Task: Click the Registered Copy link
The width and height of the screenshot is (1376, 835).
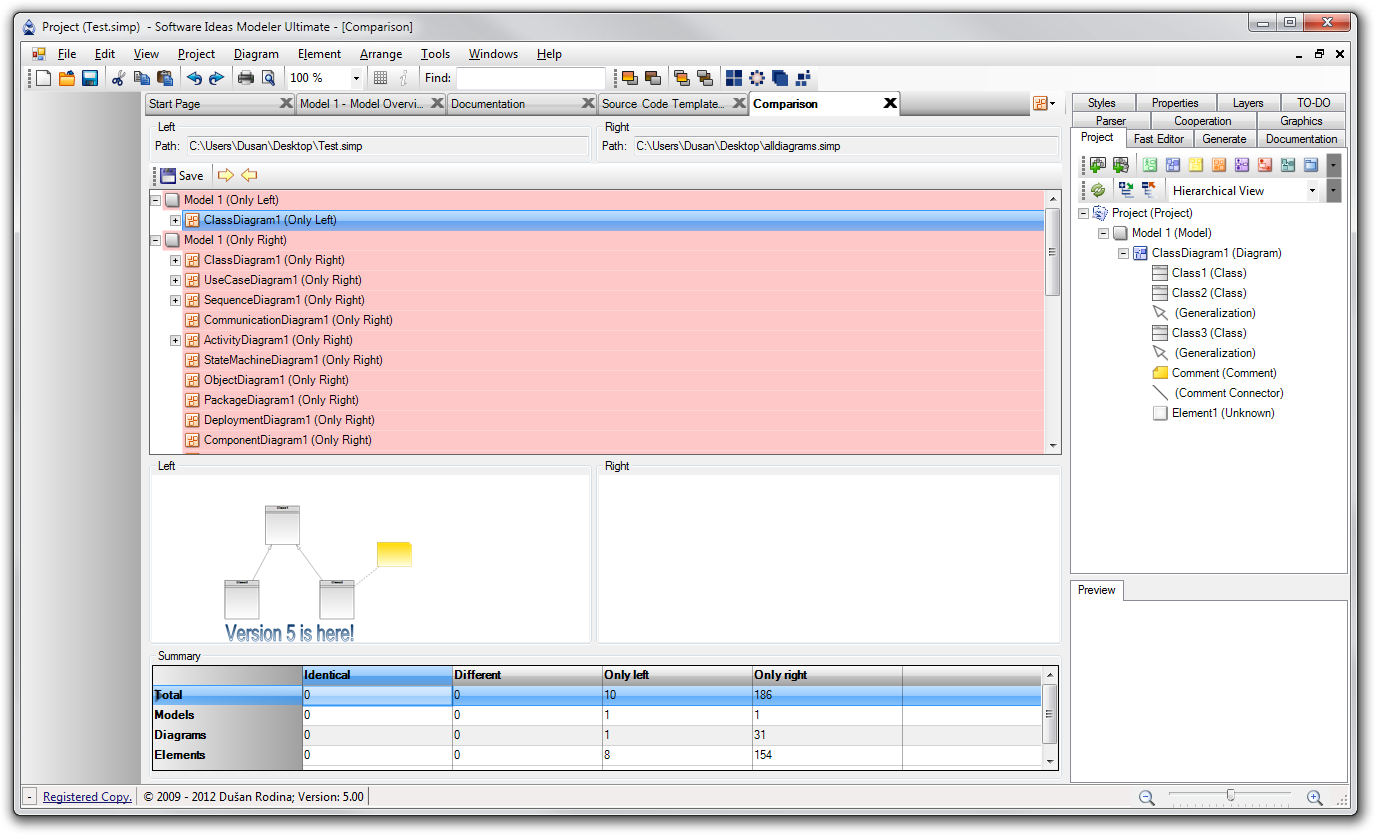Action: (87, 797)
